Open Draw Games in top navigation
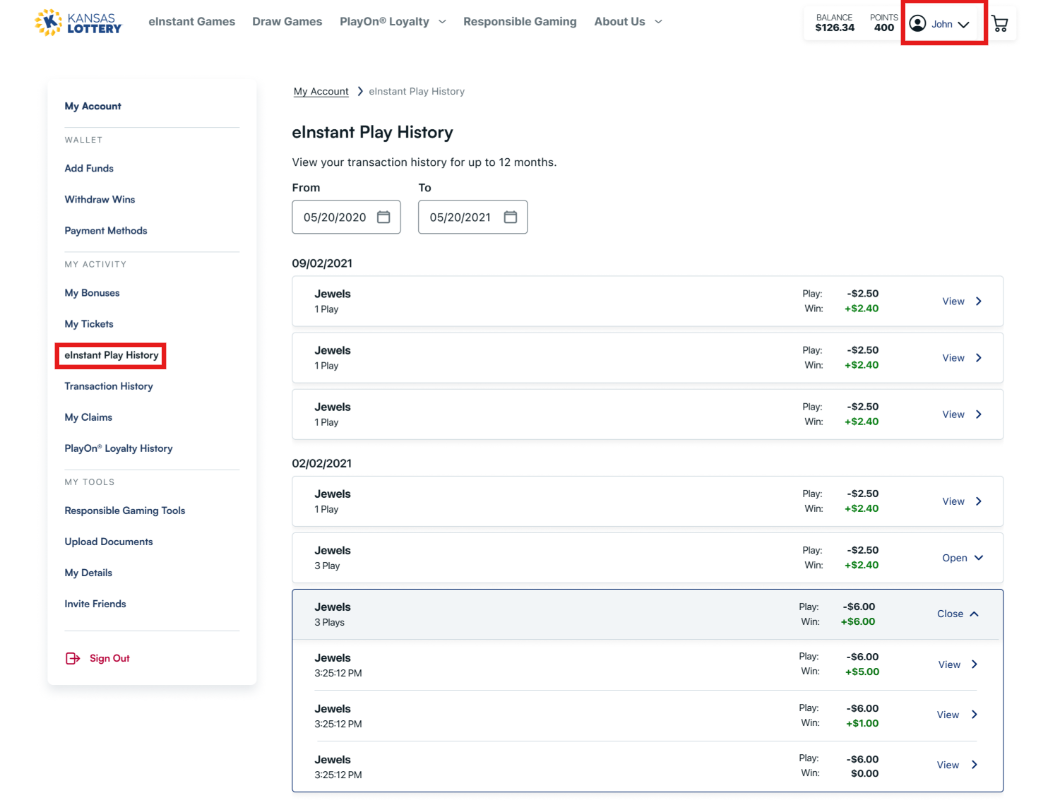Screen dimensions: 1054x809 tap(287, 22)
